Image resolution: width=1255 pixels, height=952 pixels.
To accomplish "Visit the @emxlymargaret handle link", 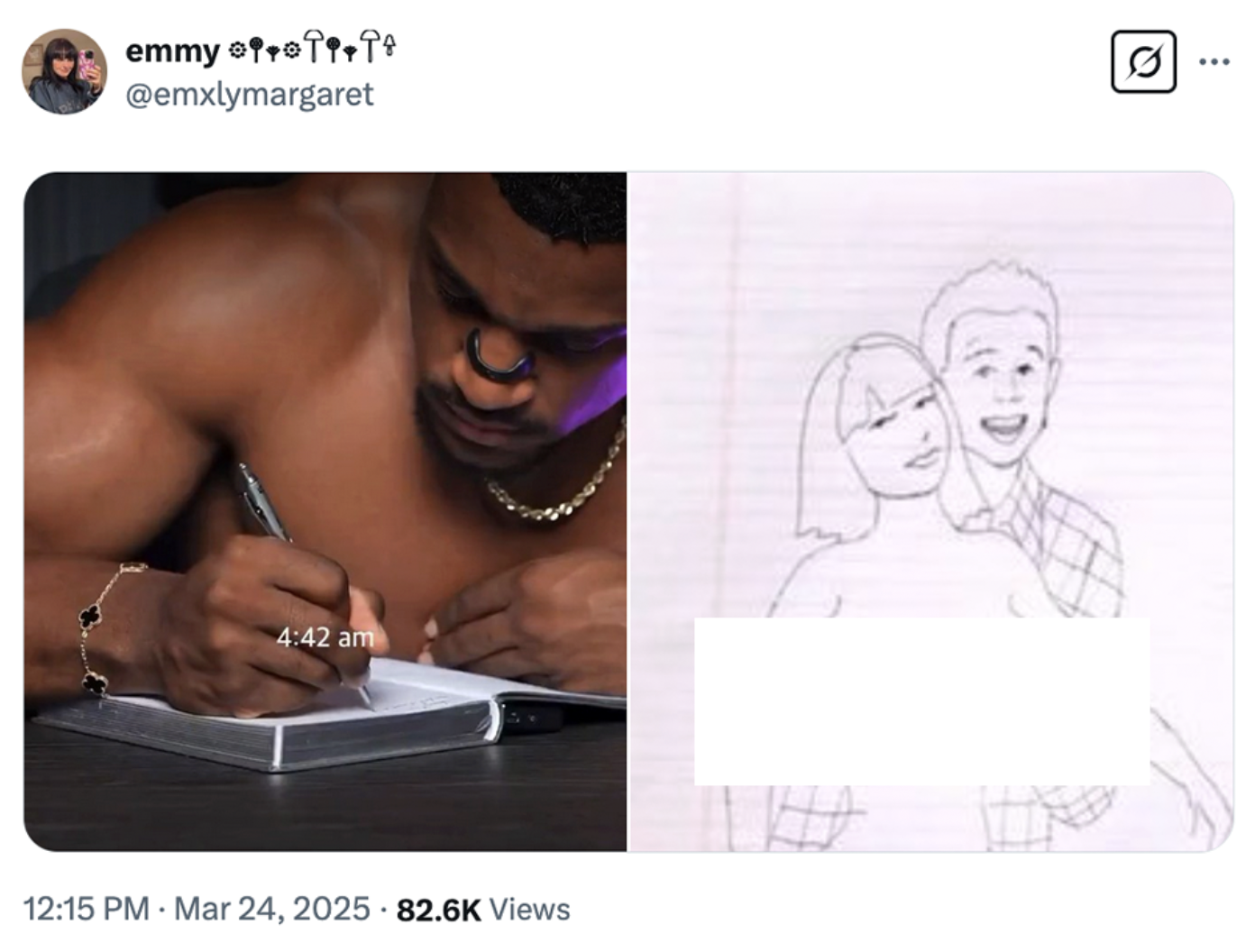I will 250,94.
